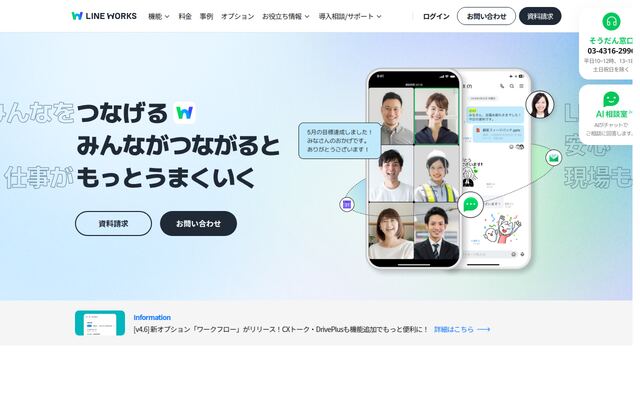Image resolution: width=640 pixels, height=400 pixels.
Task: Click the W logo icon beside つなげる
Action: [184, 112]
